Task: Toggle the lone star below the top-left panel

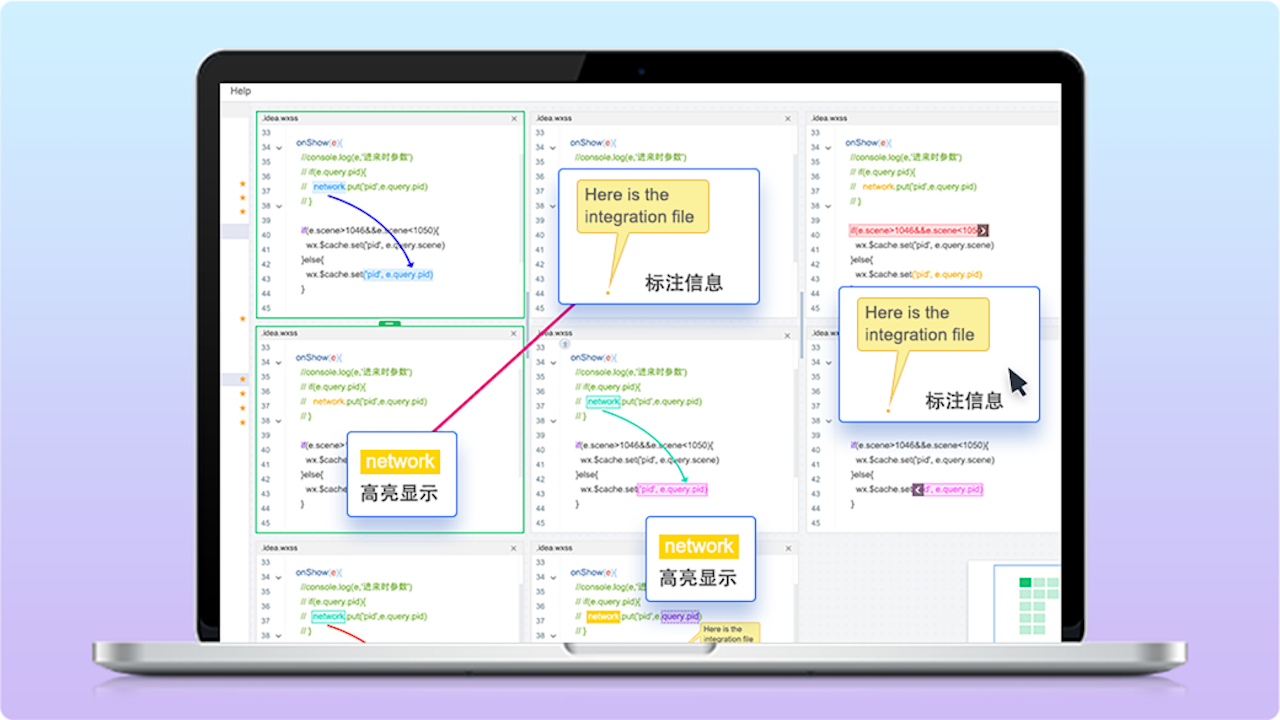Action: click(242, 318)
